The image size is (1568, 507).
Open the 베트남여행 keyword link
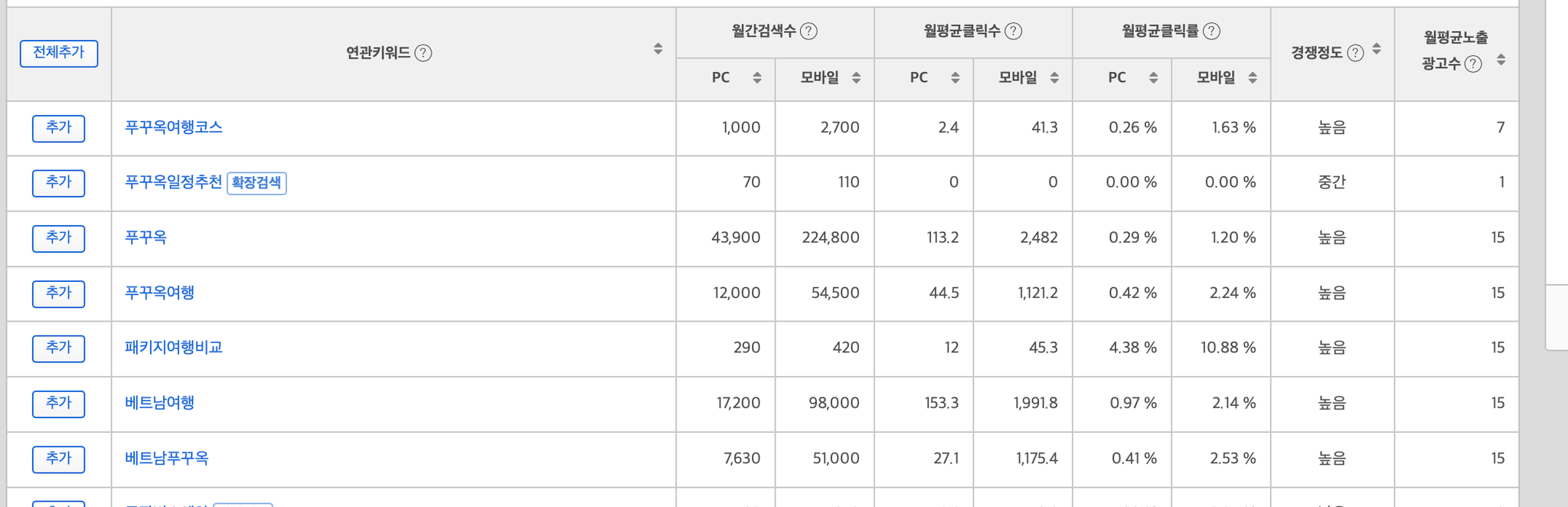click(x=159, y=403)
